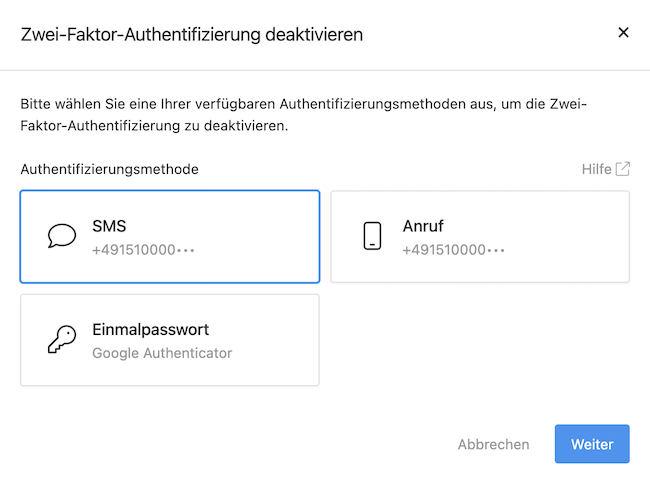
Task: Open the external link icon beside Hilfe
Action: 623,169
